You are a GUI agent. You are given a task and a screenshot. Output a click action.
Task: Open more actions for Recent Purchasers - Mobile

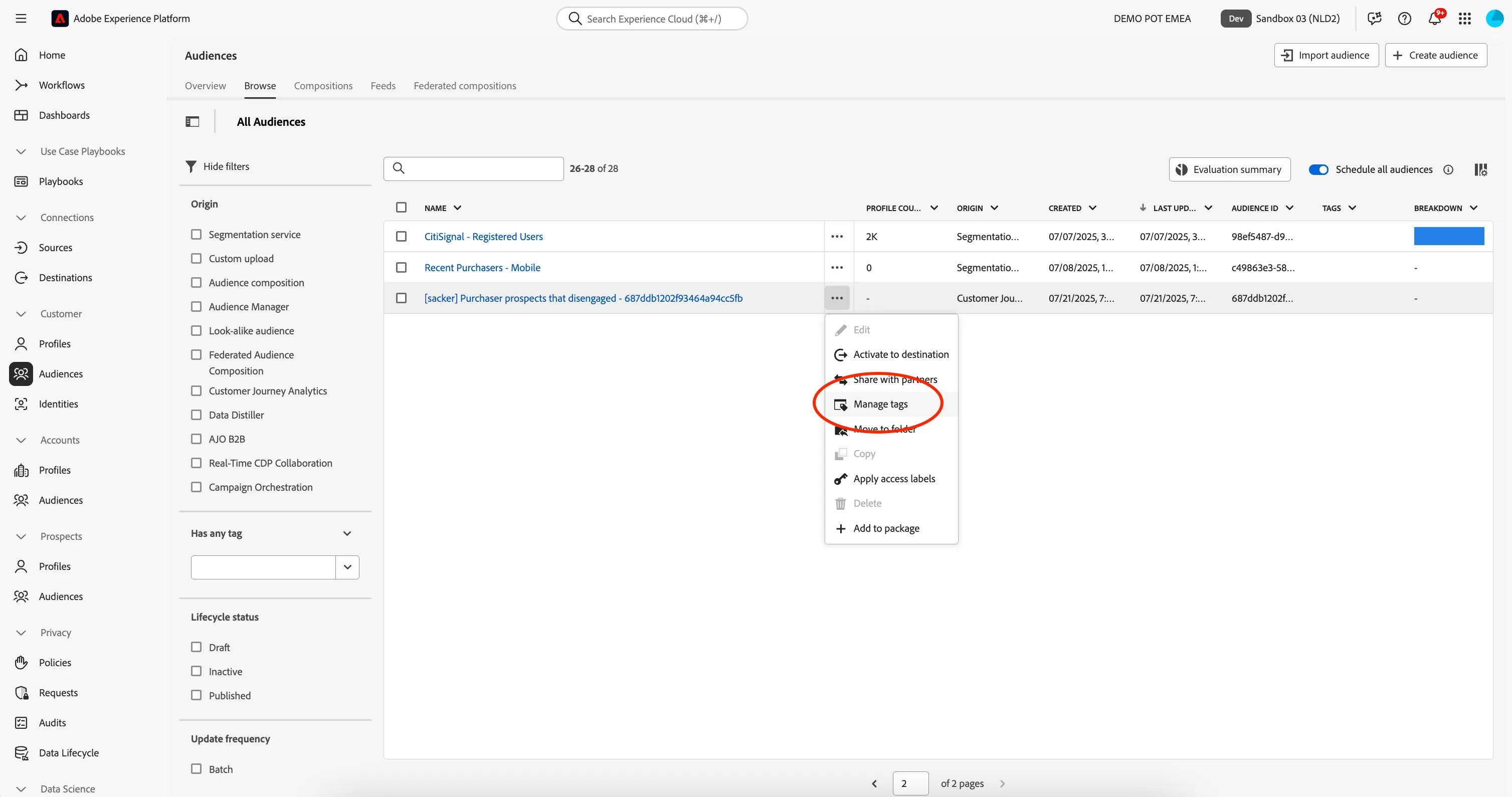point(837,268)
